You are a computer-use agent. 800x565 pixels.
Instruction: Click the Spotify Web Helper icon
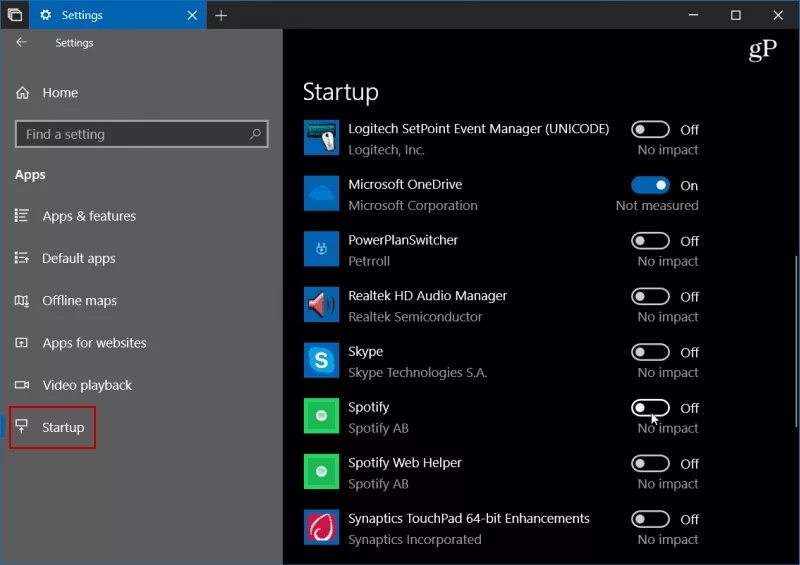[x=321, y=472]
